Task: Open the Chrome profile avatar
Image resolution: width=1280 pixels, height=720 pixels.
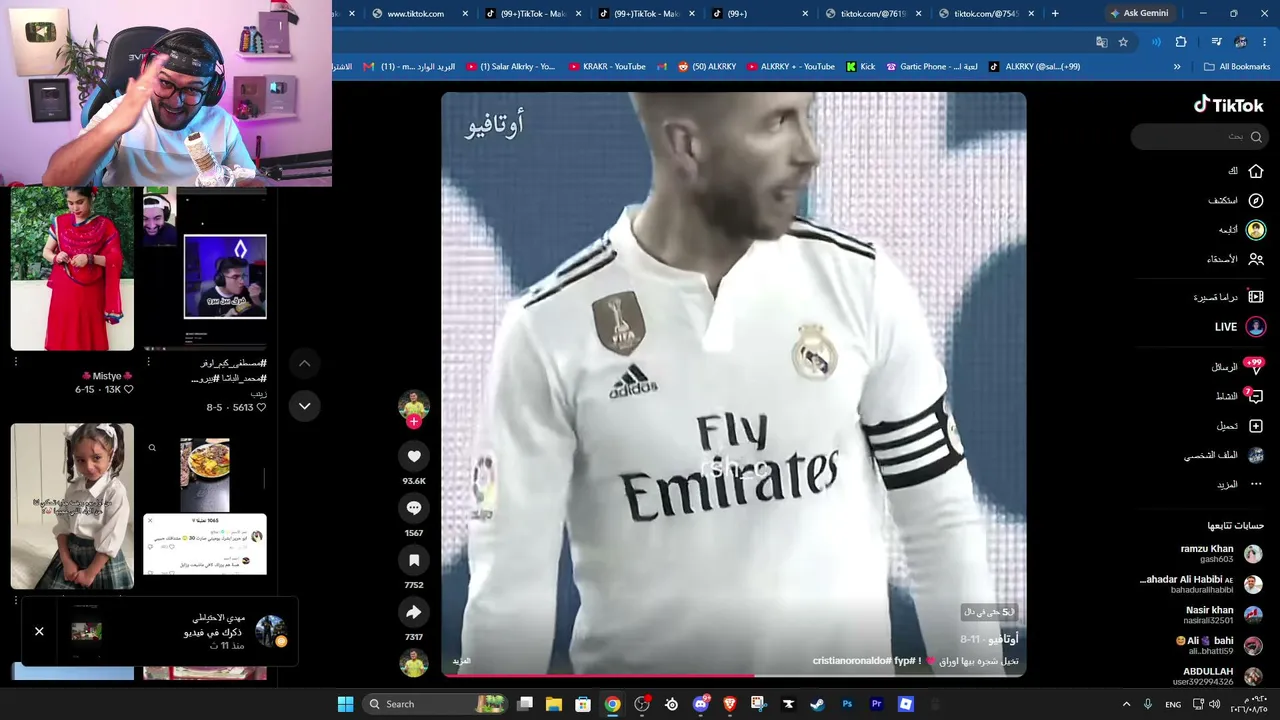Action: click(1241, 42)
